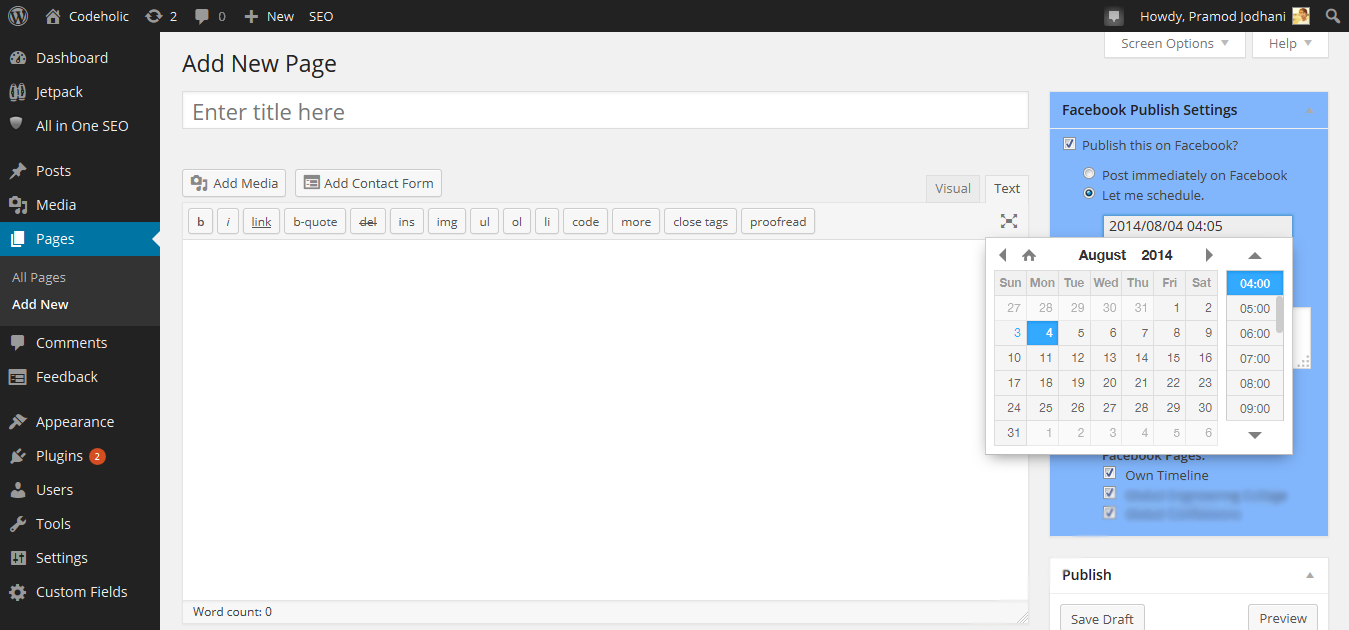This screenshot has width=1349, height=630.
Task: Open the comments bubble icon in admin bar
Action: point(202,17)
